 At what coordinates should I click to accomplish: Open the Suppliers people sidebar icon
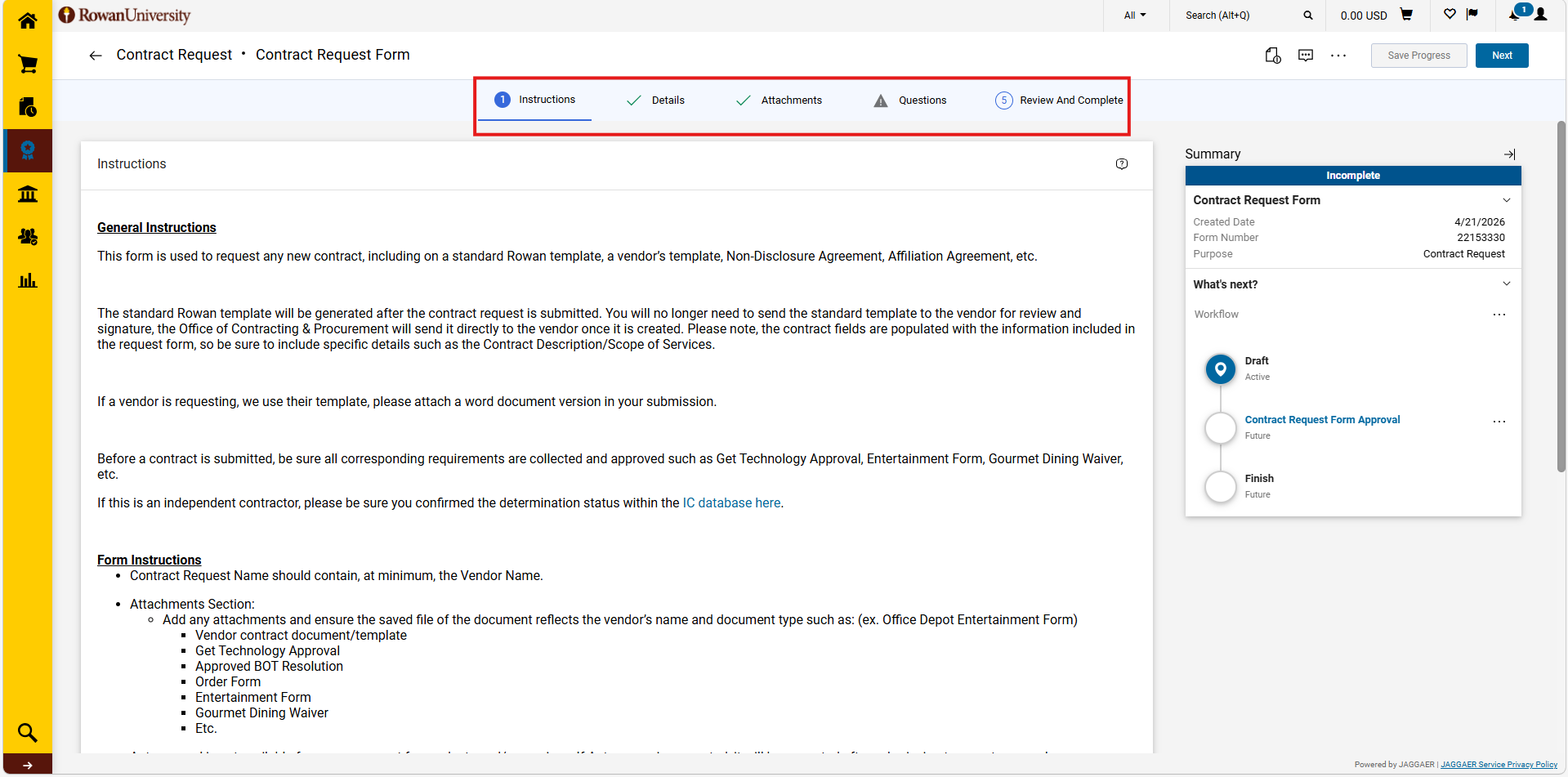point(28,237)
